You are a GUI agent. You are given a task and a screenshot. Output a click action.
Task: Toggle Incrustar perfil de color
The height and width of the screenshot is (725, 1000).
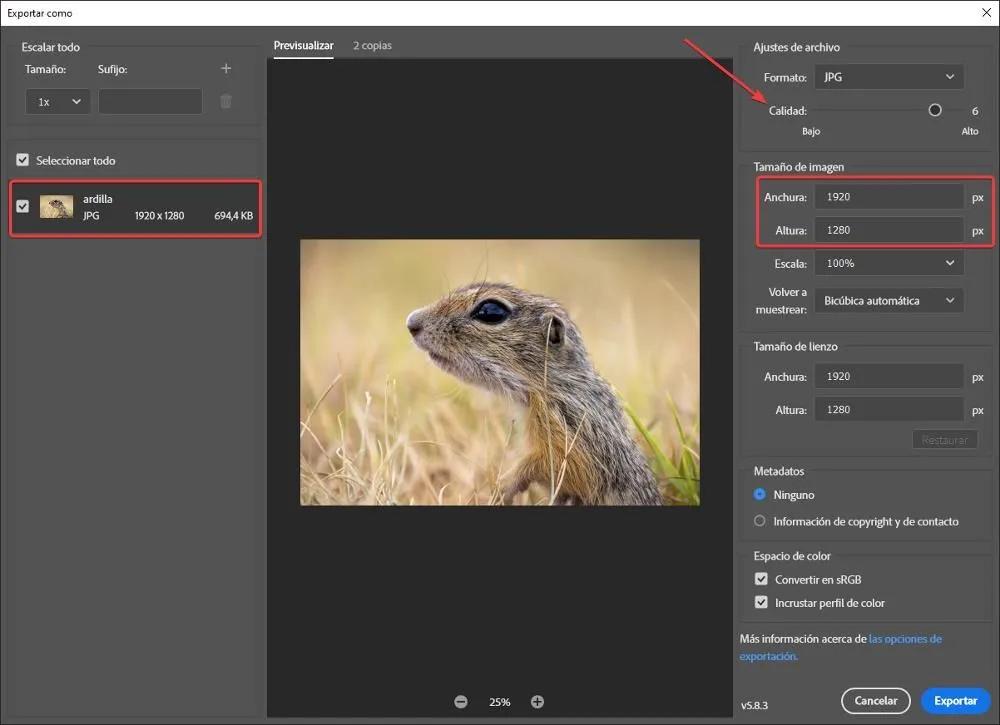click(761, 603)
